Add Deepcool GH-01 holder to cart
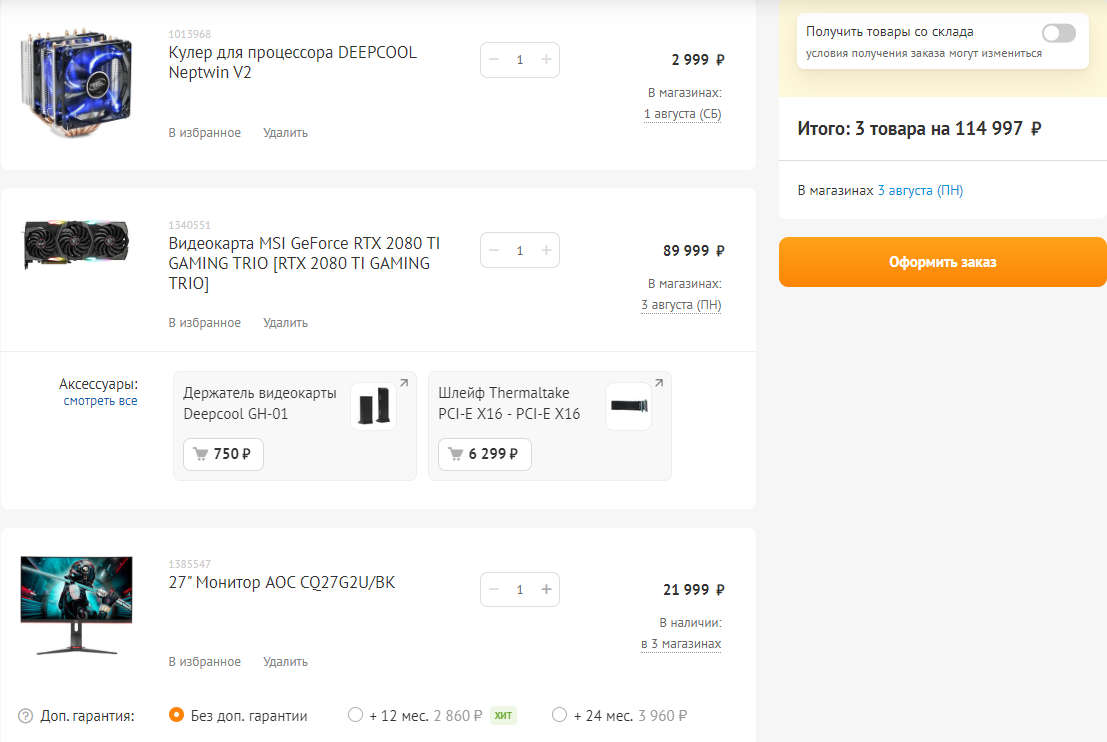 point(223,454)
